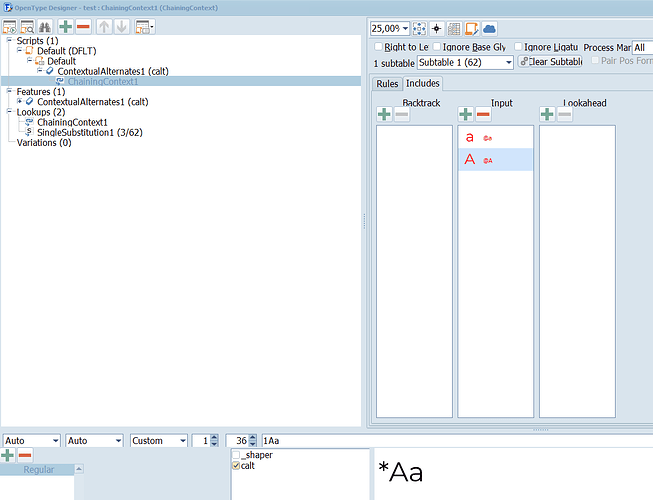The height and width of the screenshot is (500, 653).
Task: Select the uppercase A row in Input list
Action: click(x=495, y=159)
